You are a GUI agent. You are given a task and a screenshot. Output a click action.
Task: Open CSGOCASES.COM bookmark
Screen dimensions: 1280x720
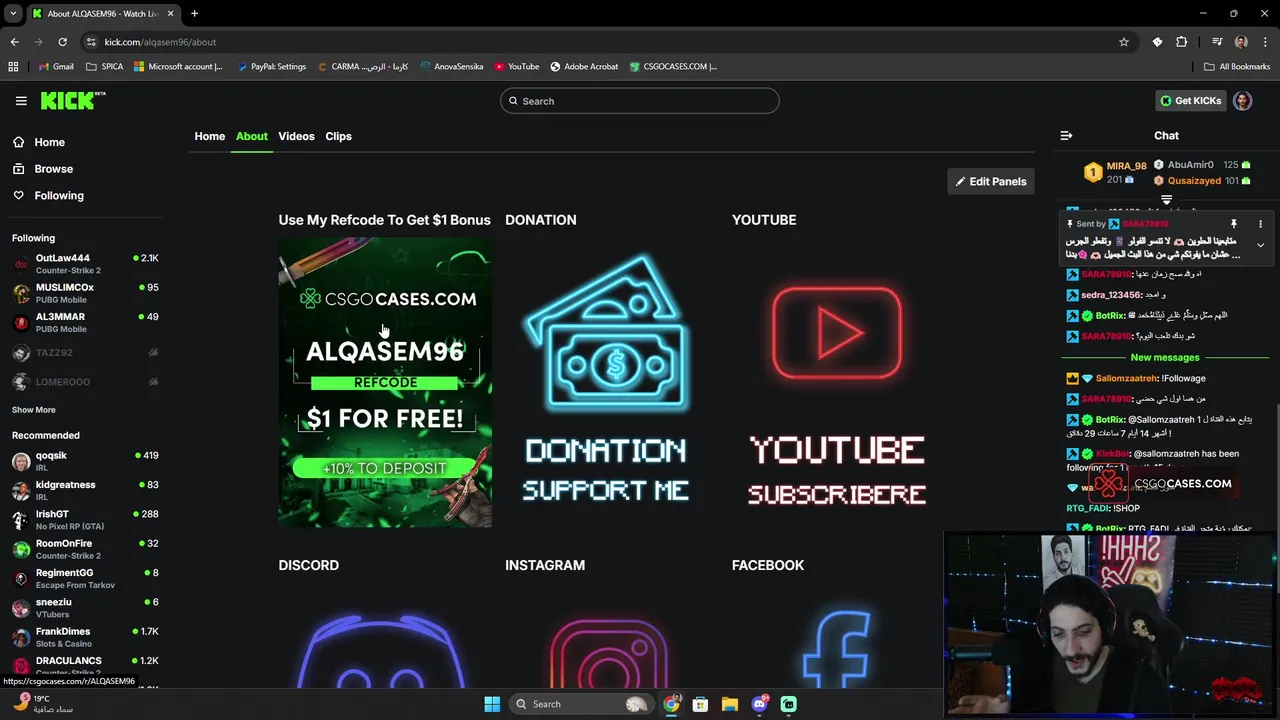pos(672,67)
